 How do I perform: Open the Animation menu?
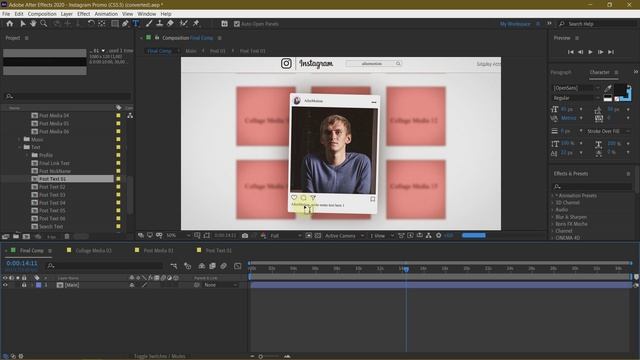106,14
